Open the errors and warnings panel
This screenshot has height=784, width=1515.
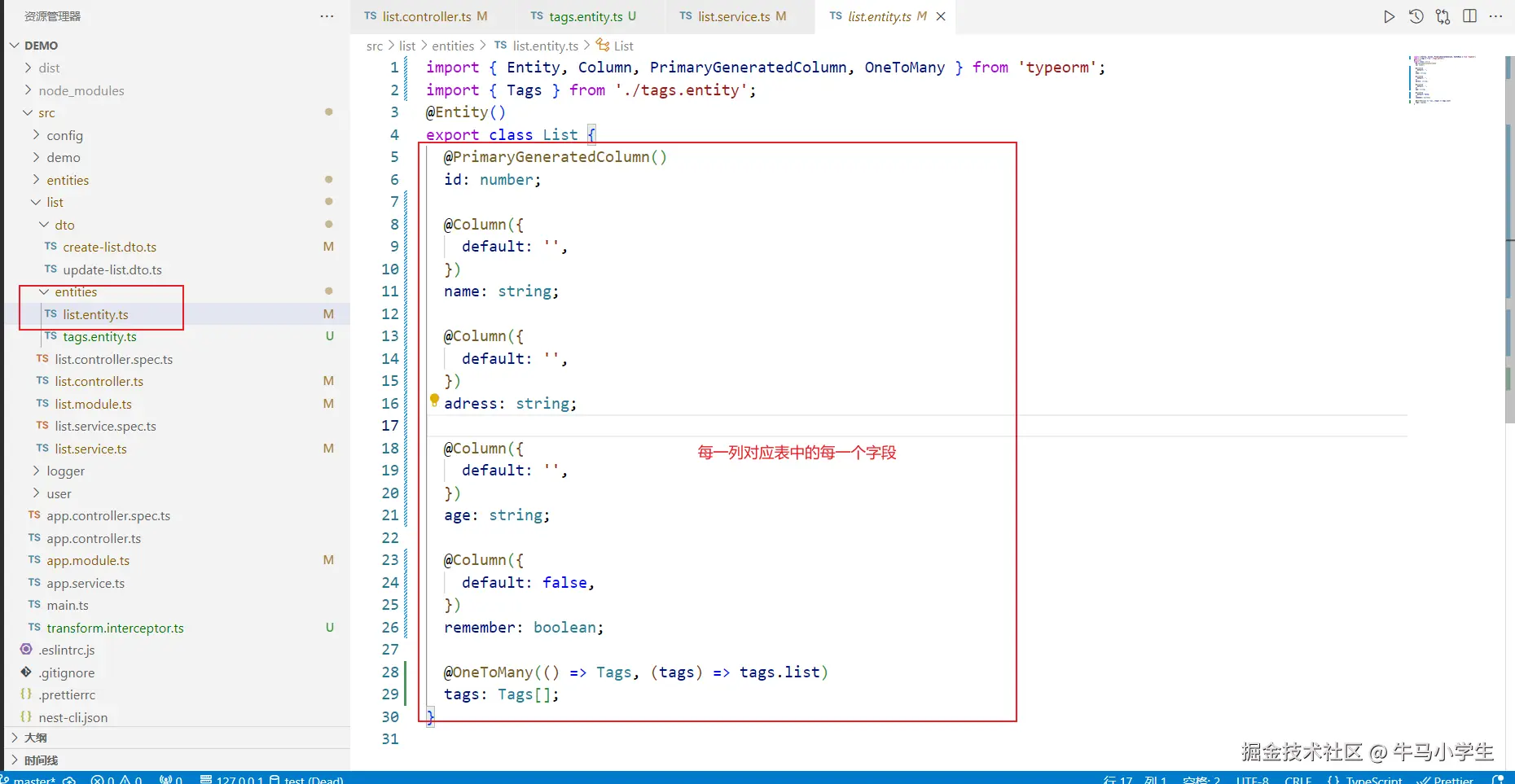coord(116,779)
